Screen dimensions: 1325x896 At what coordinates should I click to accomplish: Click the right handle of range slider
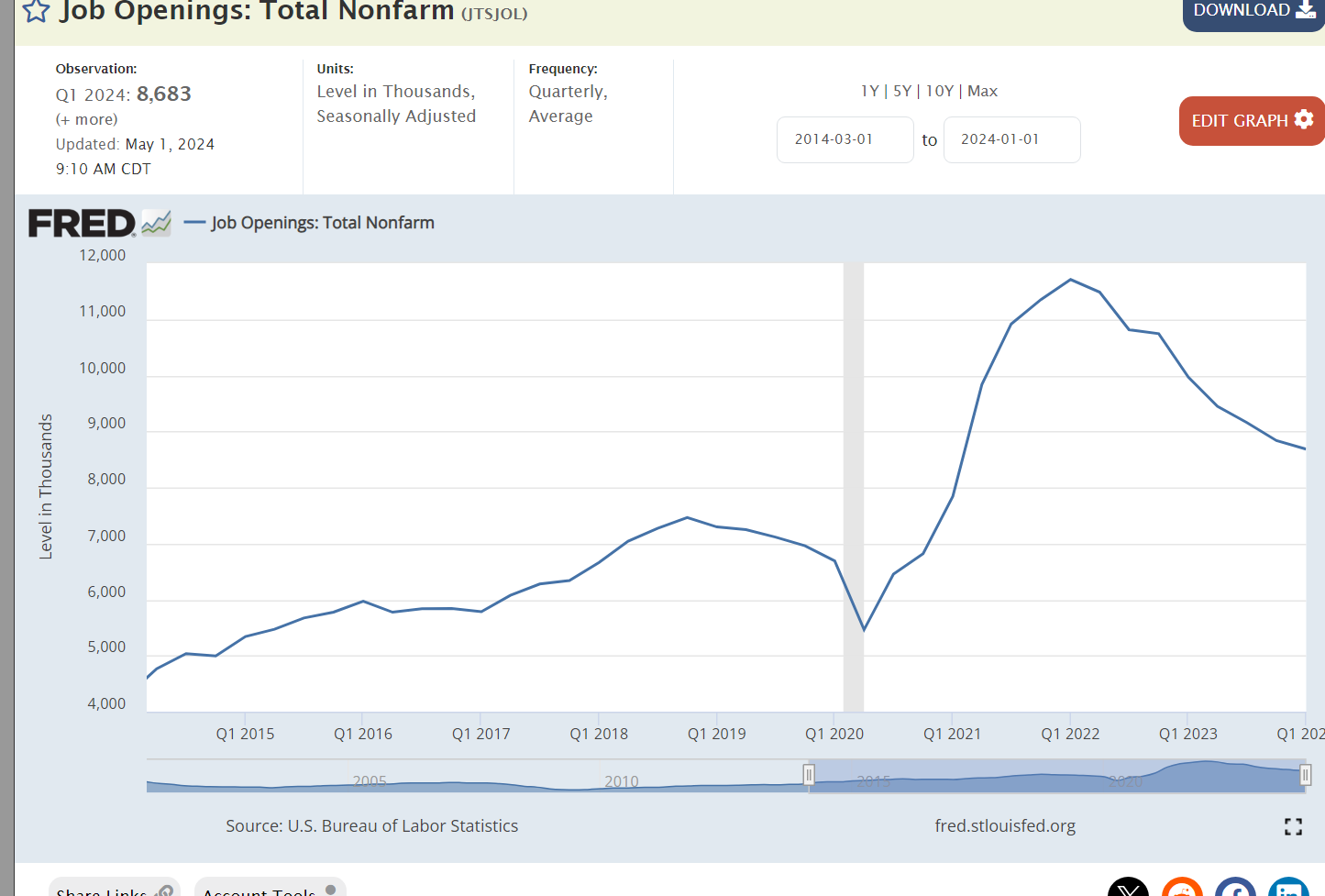click(x=1305, y=775)
